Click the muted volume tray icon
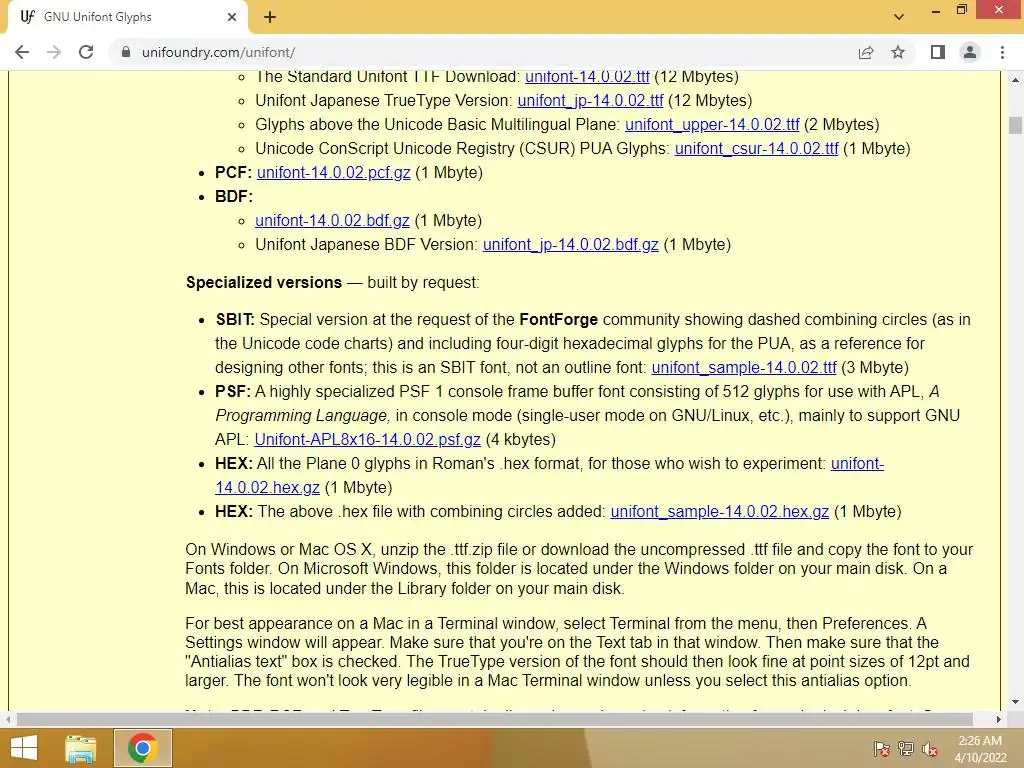The width and height of the screenshot is (1024, 768). (930, 749)
